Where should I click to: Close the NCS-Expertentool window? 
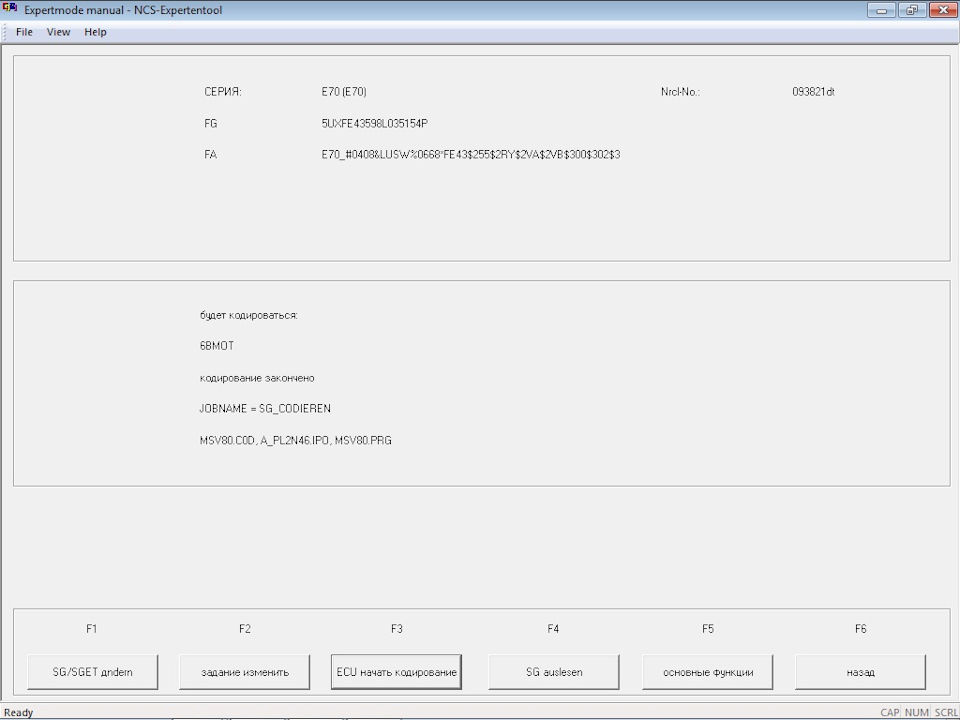point(943,10)
